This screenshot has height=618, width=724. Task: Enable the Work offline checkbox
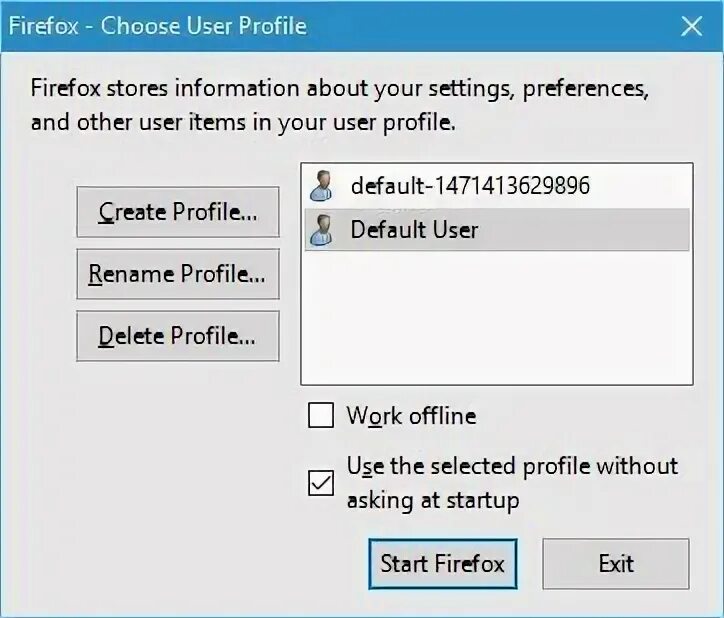click(321, 415)
